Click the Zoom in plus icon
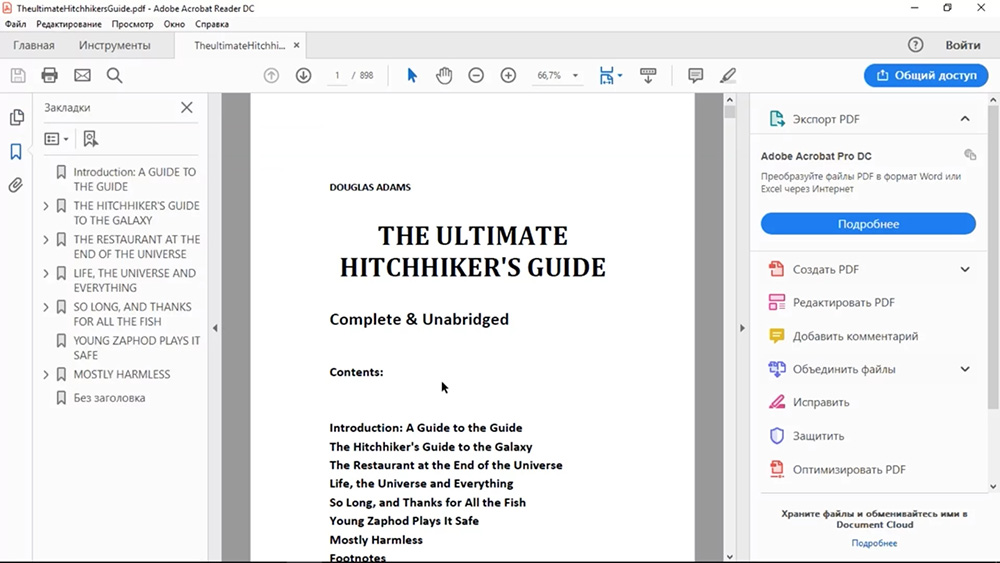 coord(508,75)
